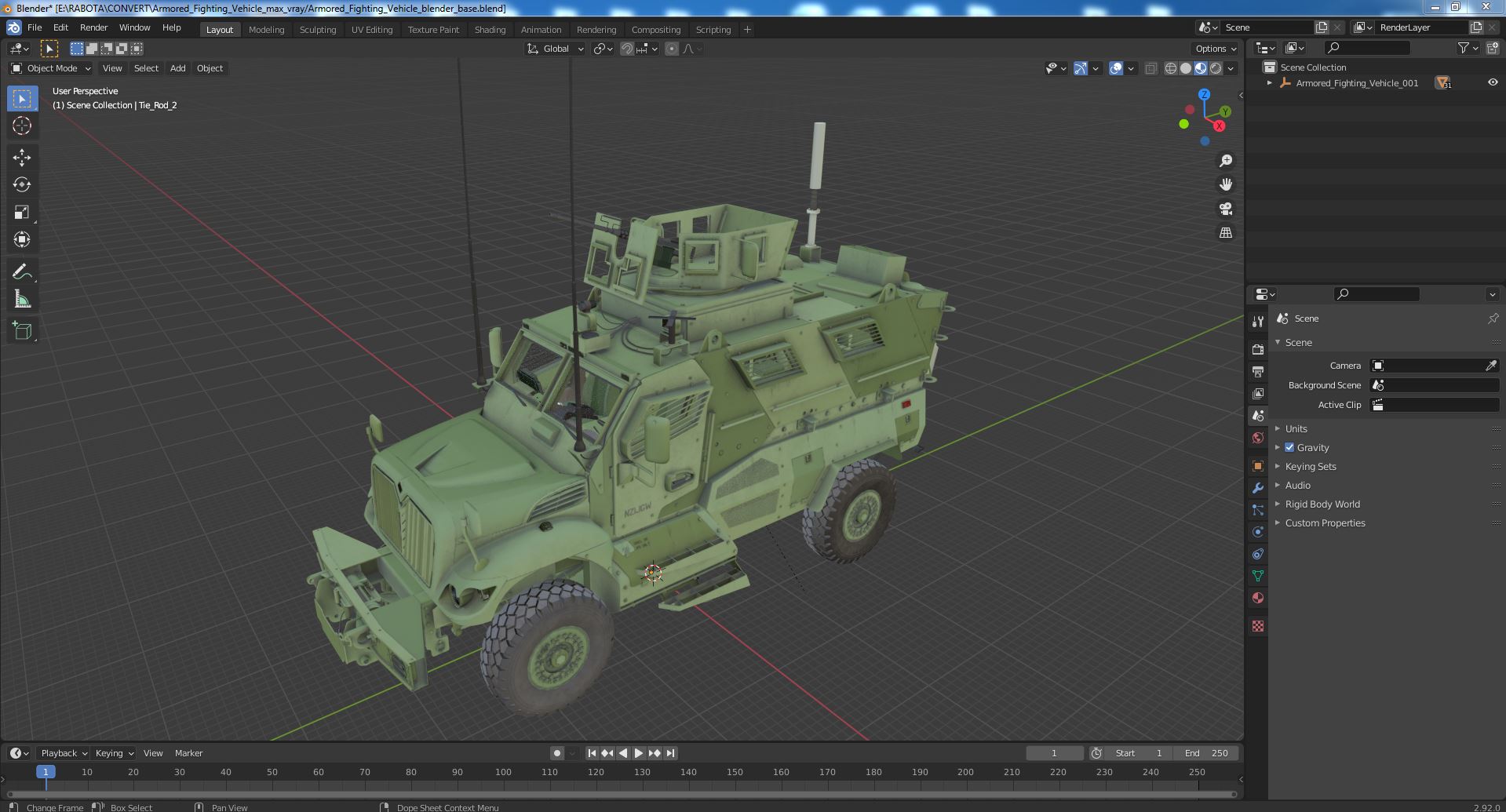This screenshot has height=812, width=1506.
Task: Toggle viewport overlays display
Action: click(1116, 68)
